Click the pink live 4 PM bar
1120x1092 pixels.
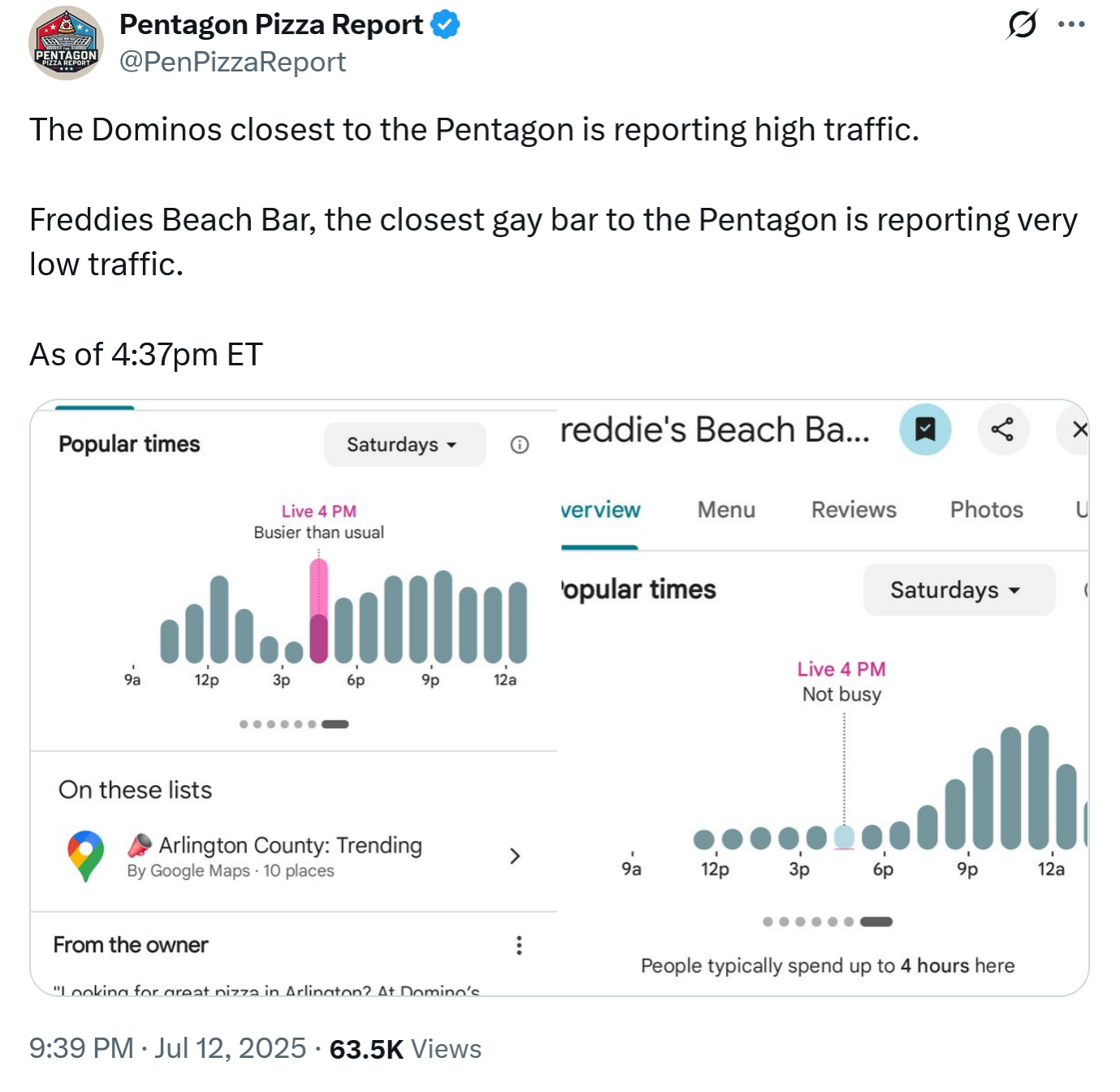click(x=319, y=611)
